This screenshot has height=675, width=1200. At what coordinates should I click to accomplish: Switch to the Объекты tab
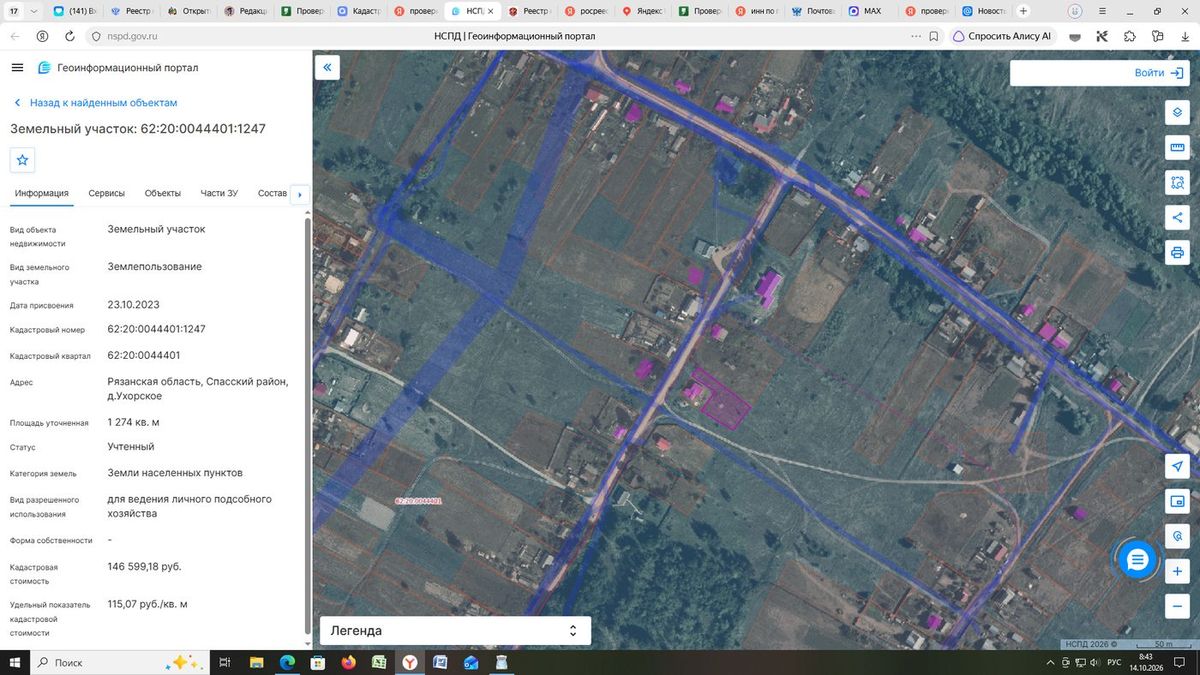point(163,193)
